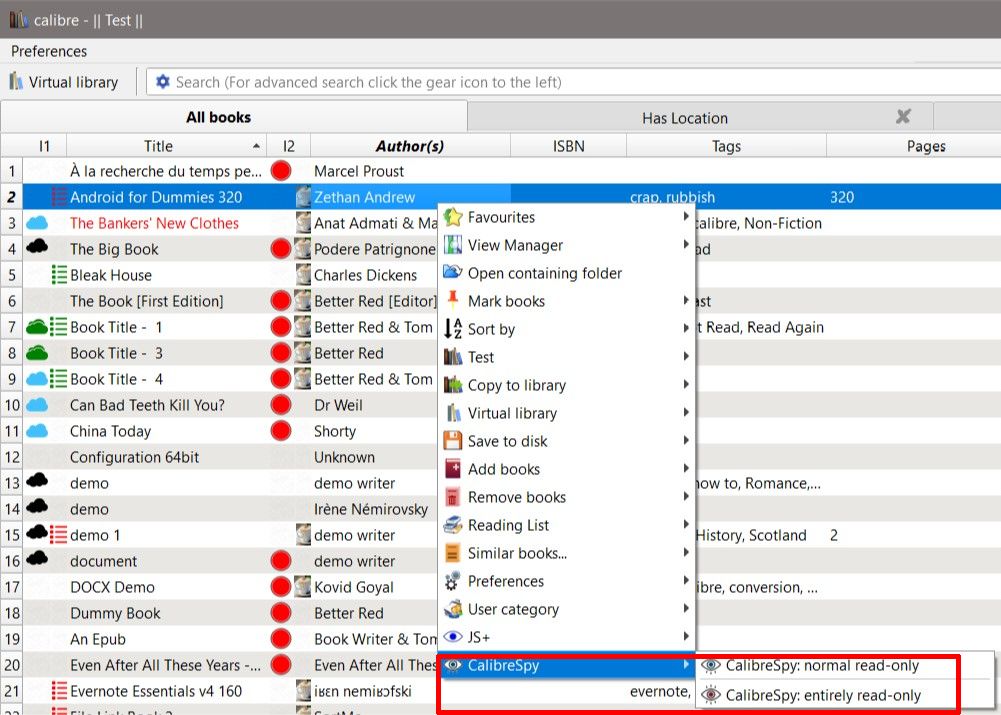This screenshot has height=715, width=1001.
Task: Expand the JS+ submenu arrow
Action: coord(686,636)
